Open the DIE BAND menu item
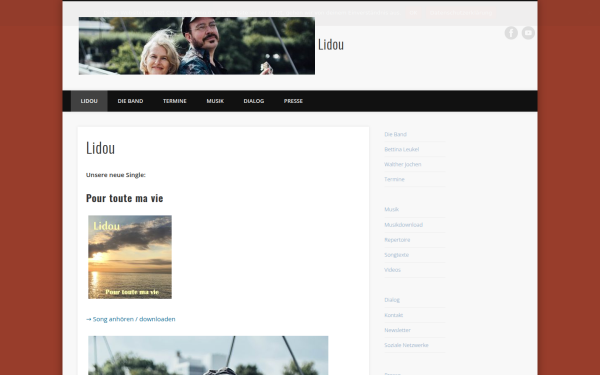Image resolution: width=600 pixels, height=375 pixels. click(x=130, y=101)
